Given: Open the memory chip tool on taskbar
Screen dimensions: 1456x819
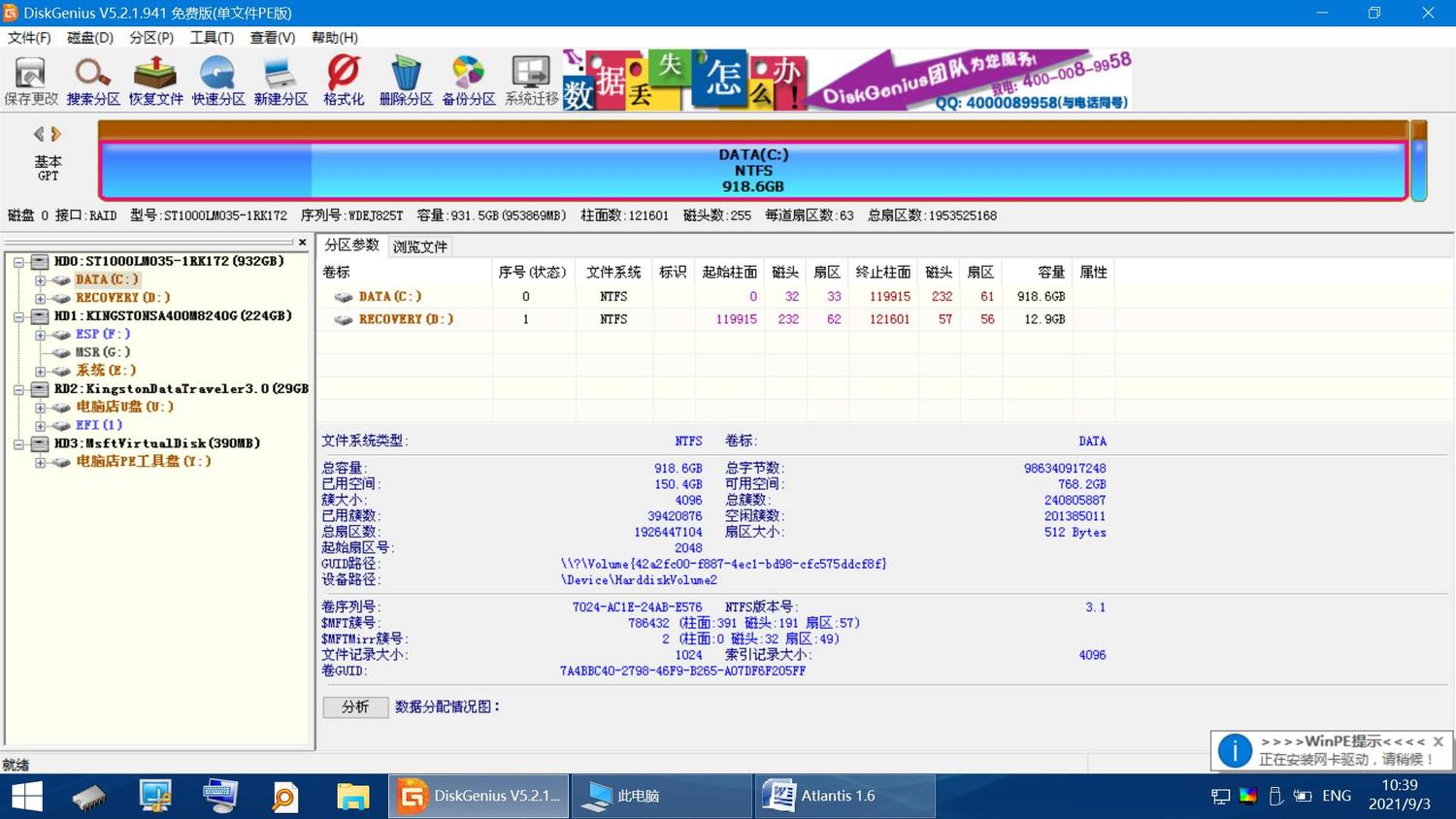Looking at the screenshot, I should pos(89,796).
